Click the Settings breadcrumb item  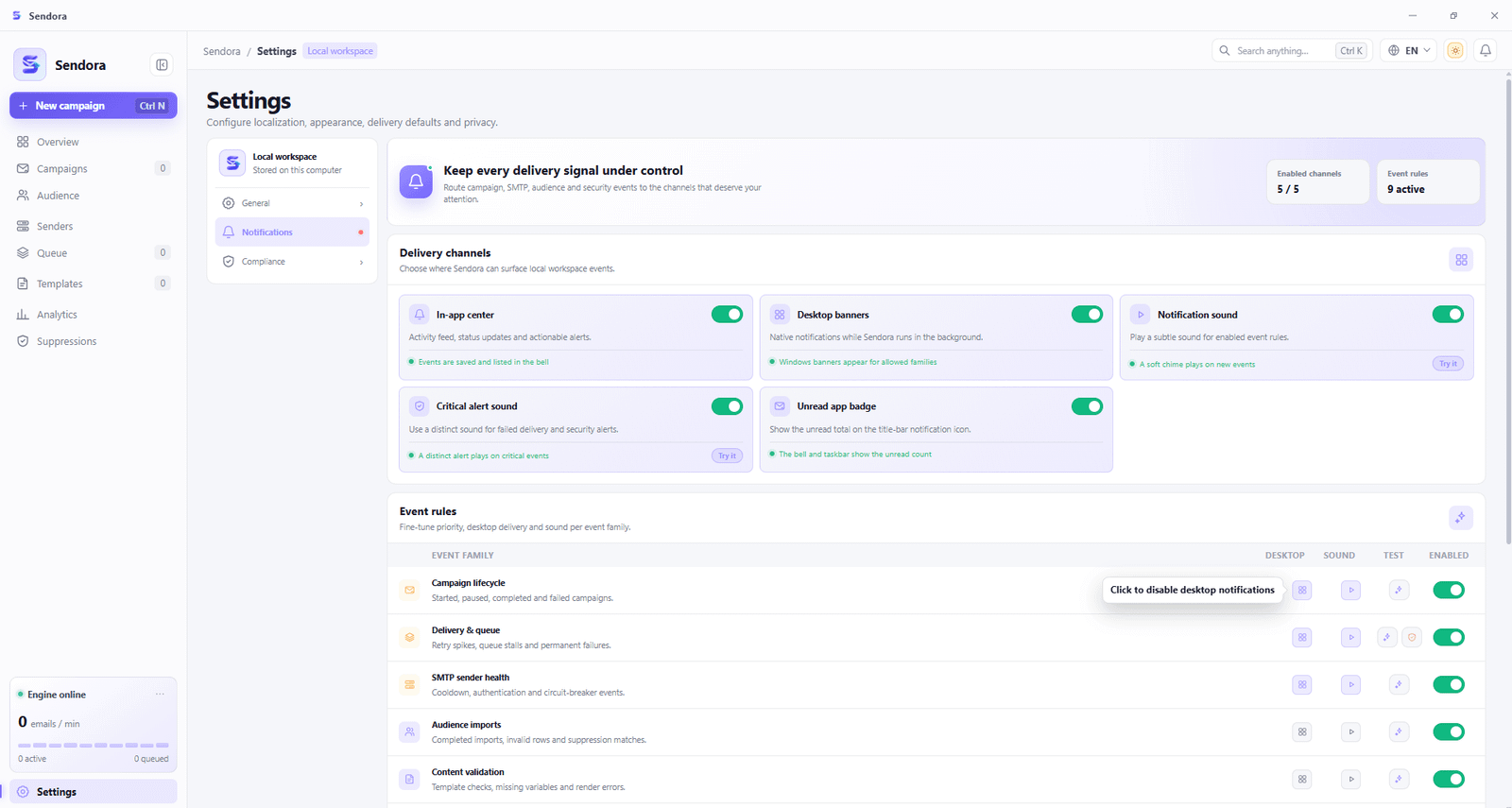coord(277,51)
